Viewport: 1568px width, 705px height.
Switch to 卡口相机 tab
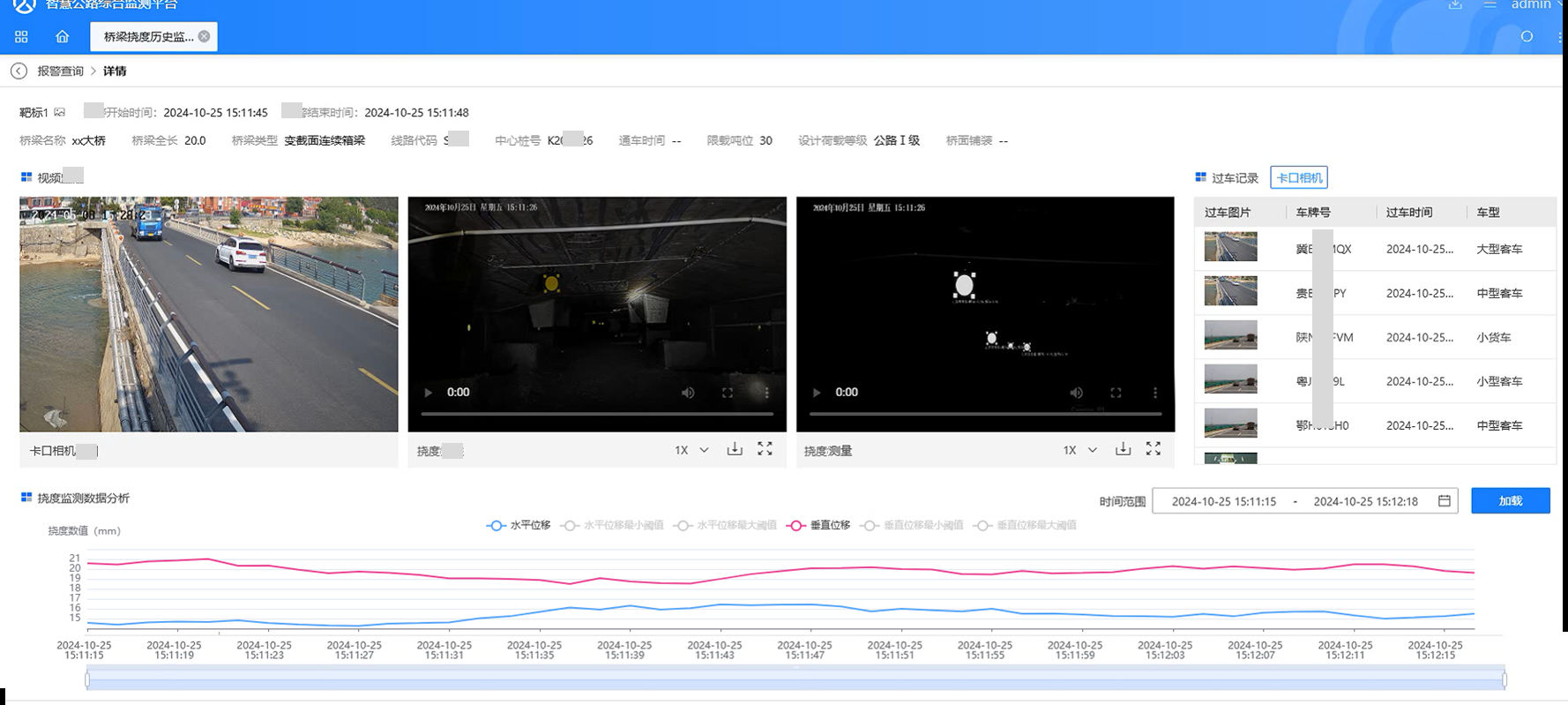click(x=1298, y=177)
